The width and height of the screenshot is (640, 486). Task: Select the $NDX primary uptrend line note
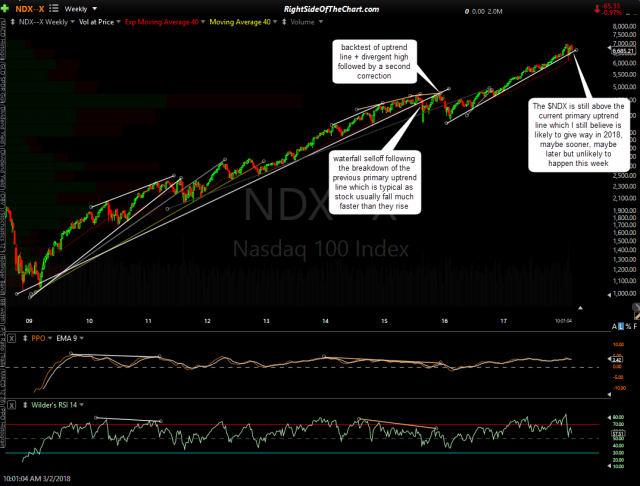click(x=578, y=135)
